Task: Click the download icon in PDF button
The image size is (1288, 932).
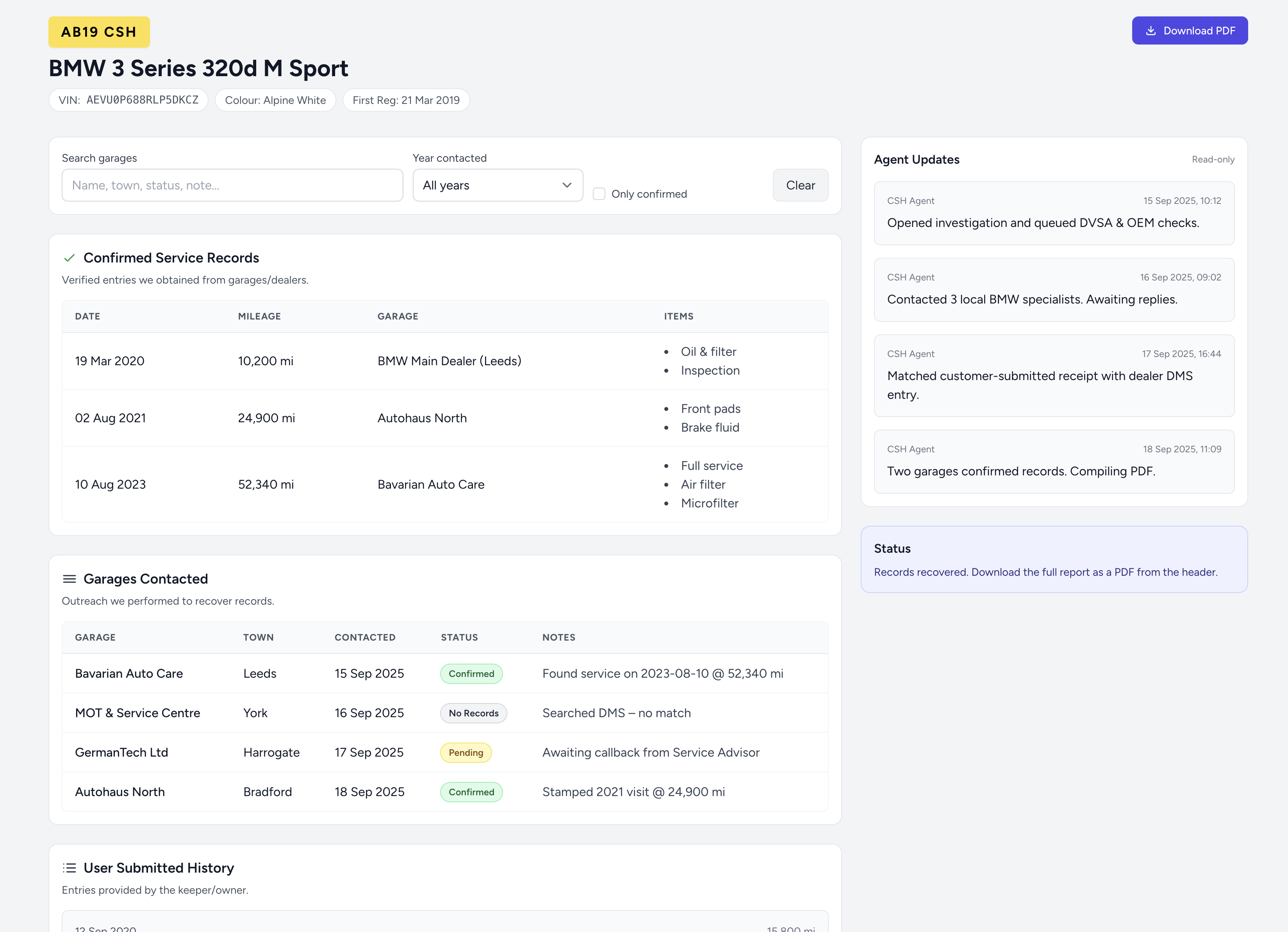Action: [1151, 31]
